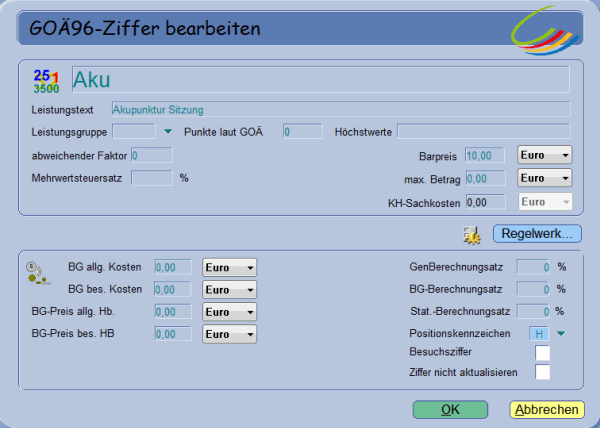Click the Höchstwerte input field

pos(483,131)
